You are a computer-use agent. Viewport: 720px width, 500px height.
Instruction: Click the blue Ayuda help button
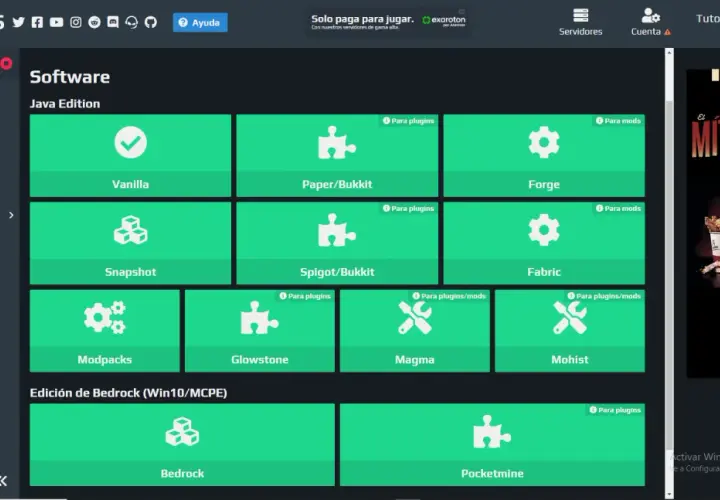(200, 22)
